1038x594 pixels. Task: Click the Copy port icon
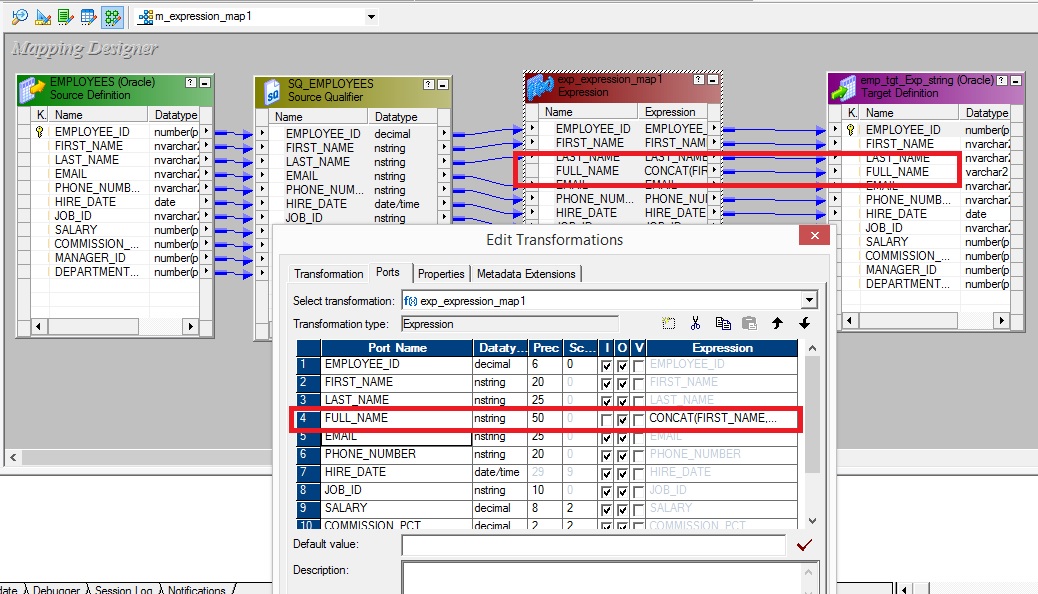pos(723,323)
